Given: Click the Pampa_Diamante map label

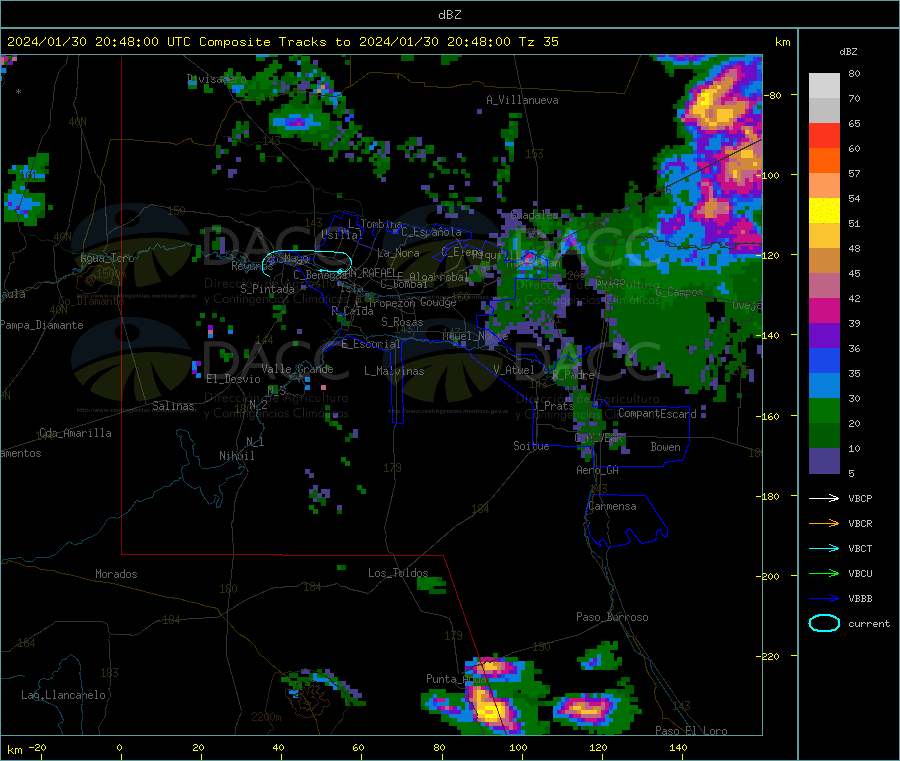Looking at the screenshot, I should pyautogui.click(x=41, y=325).
